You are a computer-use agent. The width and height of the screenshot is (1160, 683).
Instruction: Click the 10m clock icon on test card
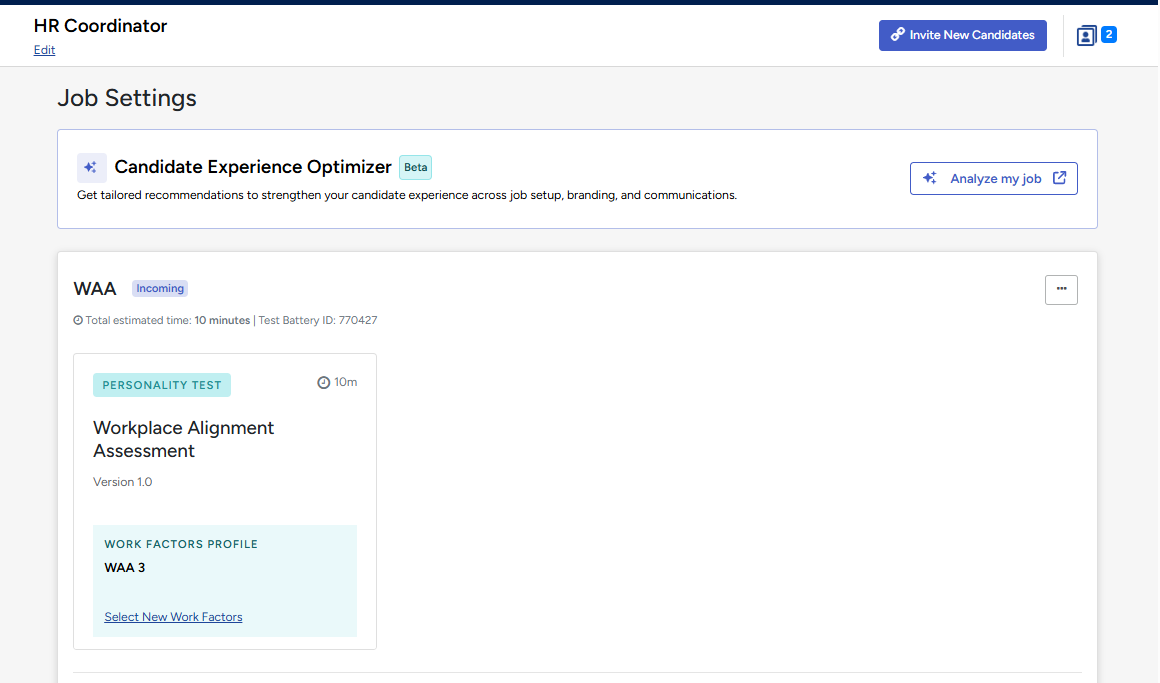(x=323, y=383)
